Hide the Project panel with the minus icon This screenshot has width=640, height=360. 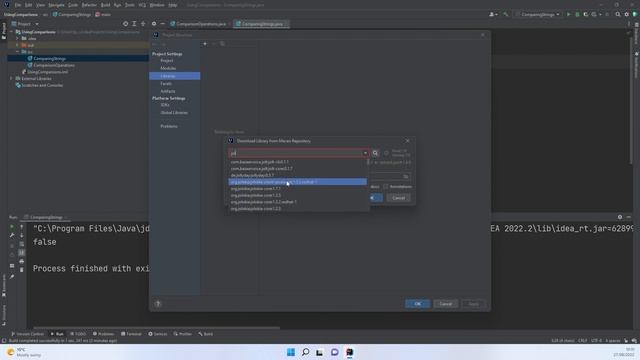(162, 24)
